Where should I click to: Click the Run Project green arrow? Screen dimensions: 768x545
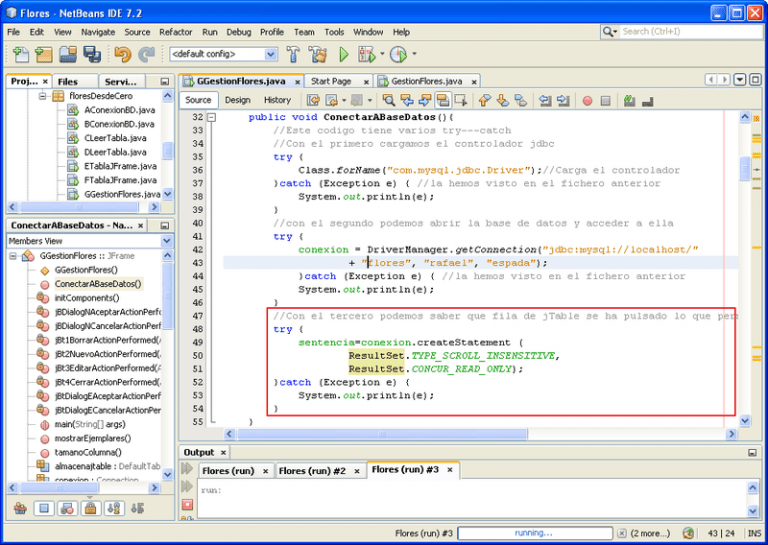343,54
